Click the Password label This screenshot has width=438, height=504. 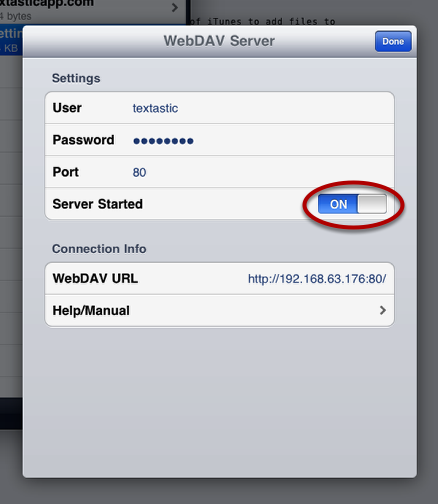coord(83,140)
